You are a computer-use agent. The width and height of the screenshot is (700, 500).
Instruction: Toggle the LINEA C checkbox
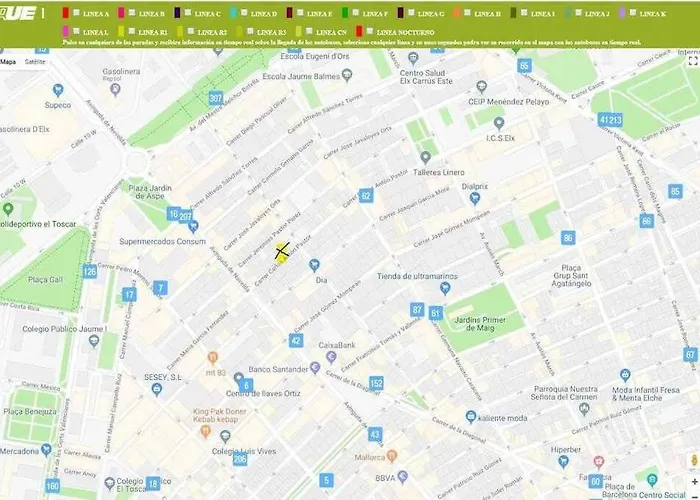coord(188,13)
